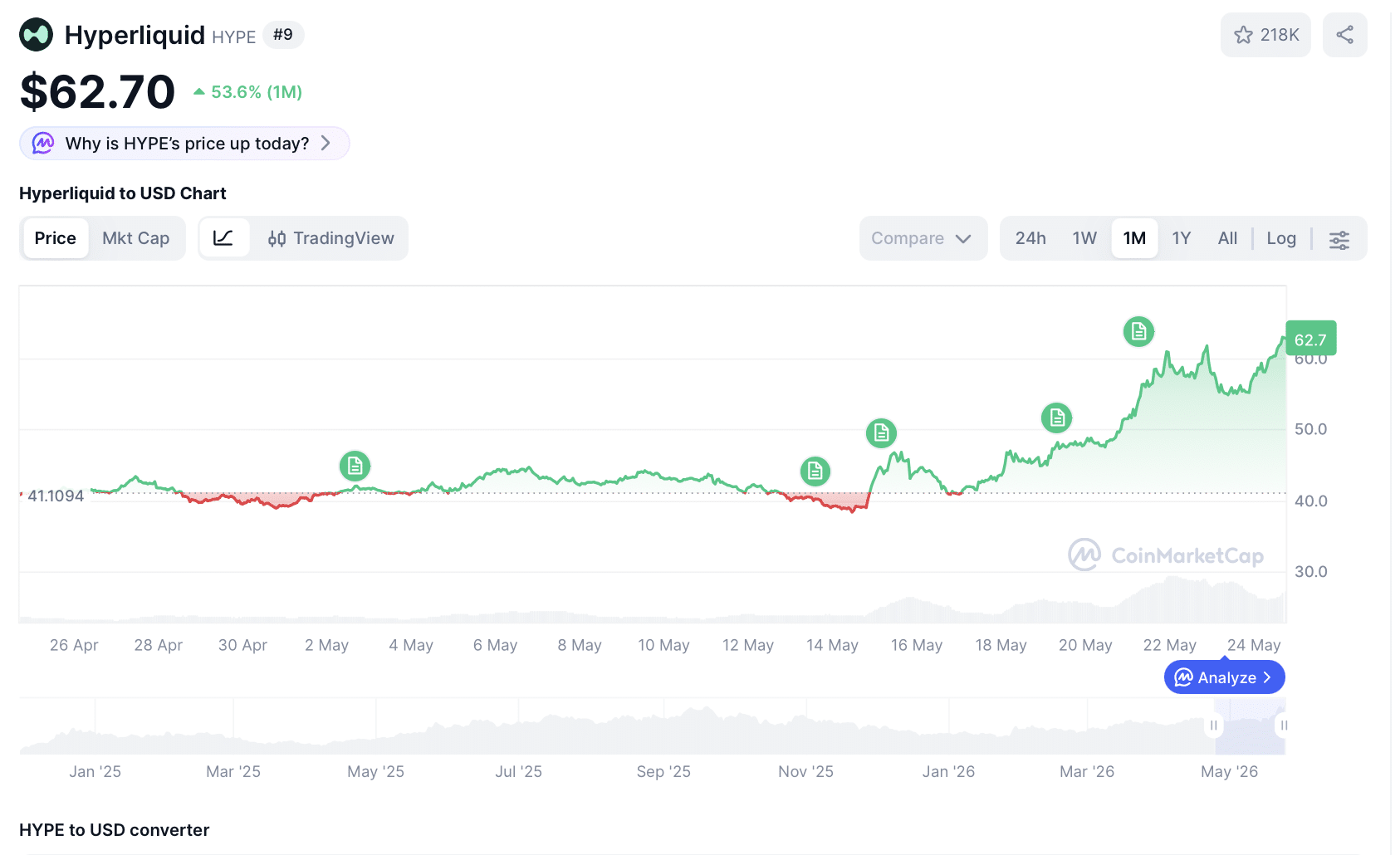This screenshot has height=855, width=1400.
Task: Click the Analyze button
Action: point(1225,677)
